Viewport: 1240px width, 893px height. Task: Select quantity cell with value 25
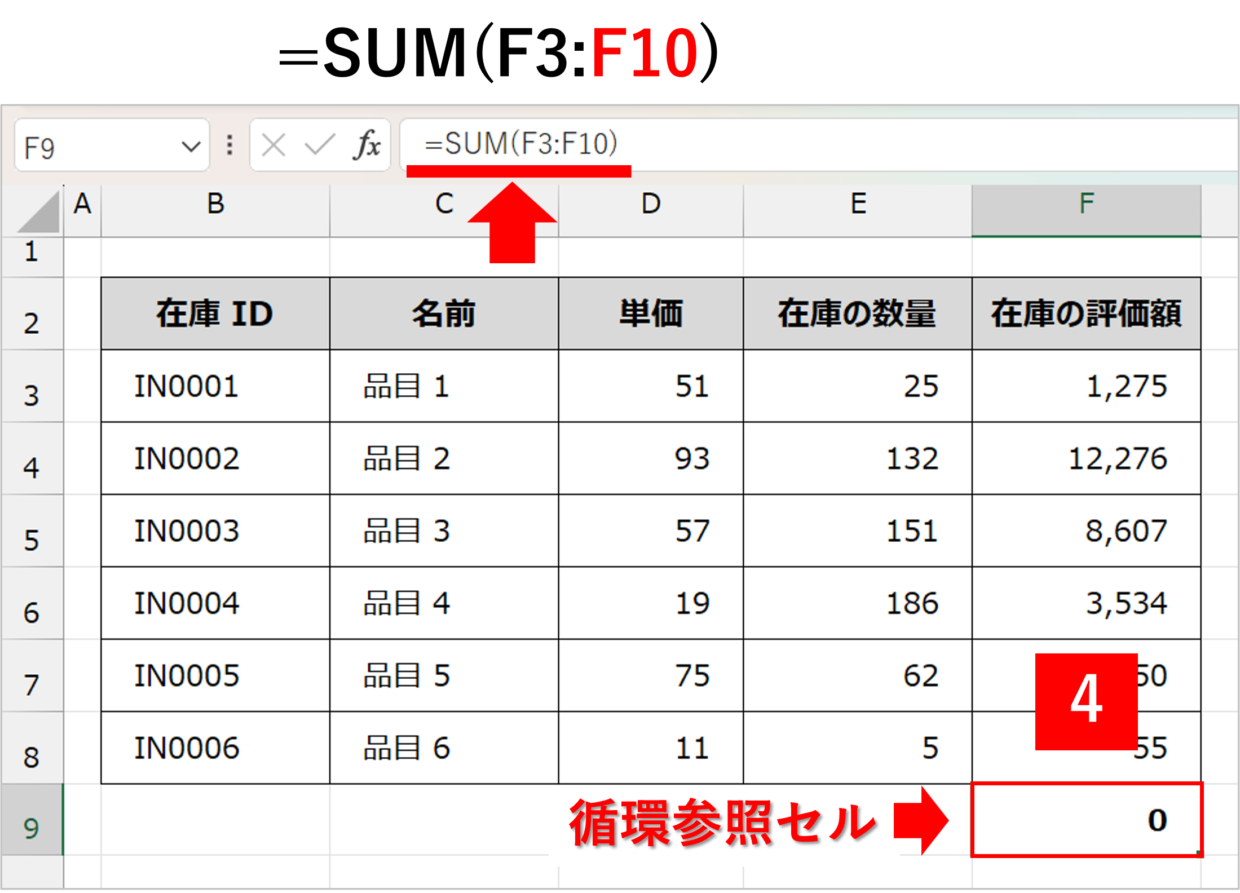click(858, 386)
